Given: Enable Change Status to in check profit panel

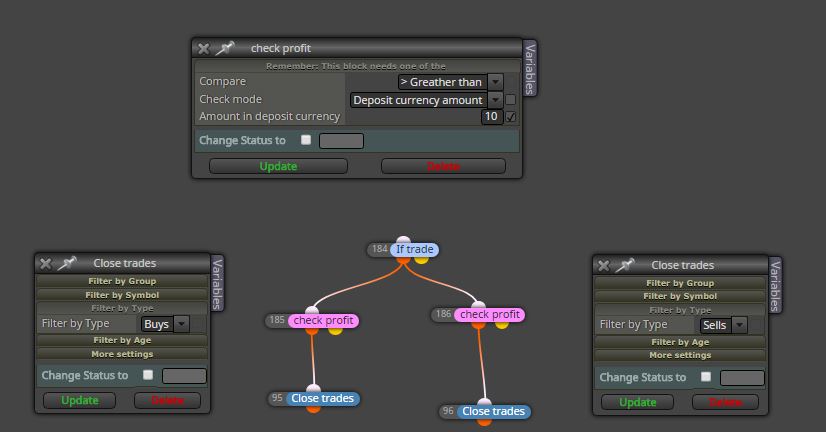Looking at the screenshot, I should tap(306, 140).
